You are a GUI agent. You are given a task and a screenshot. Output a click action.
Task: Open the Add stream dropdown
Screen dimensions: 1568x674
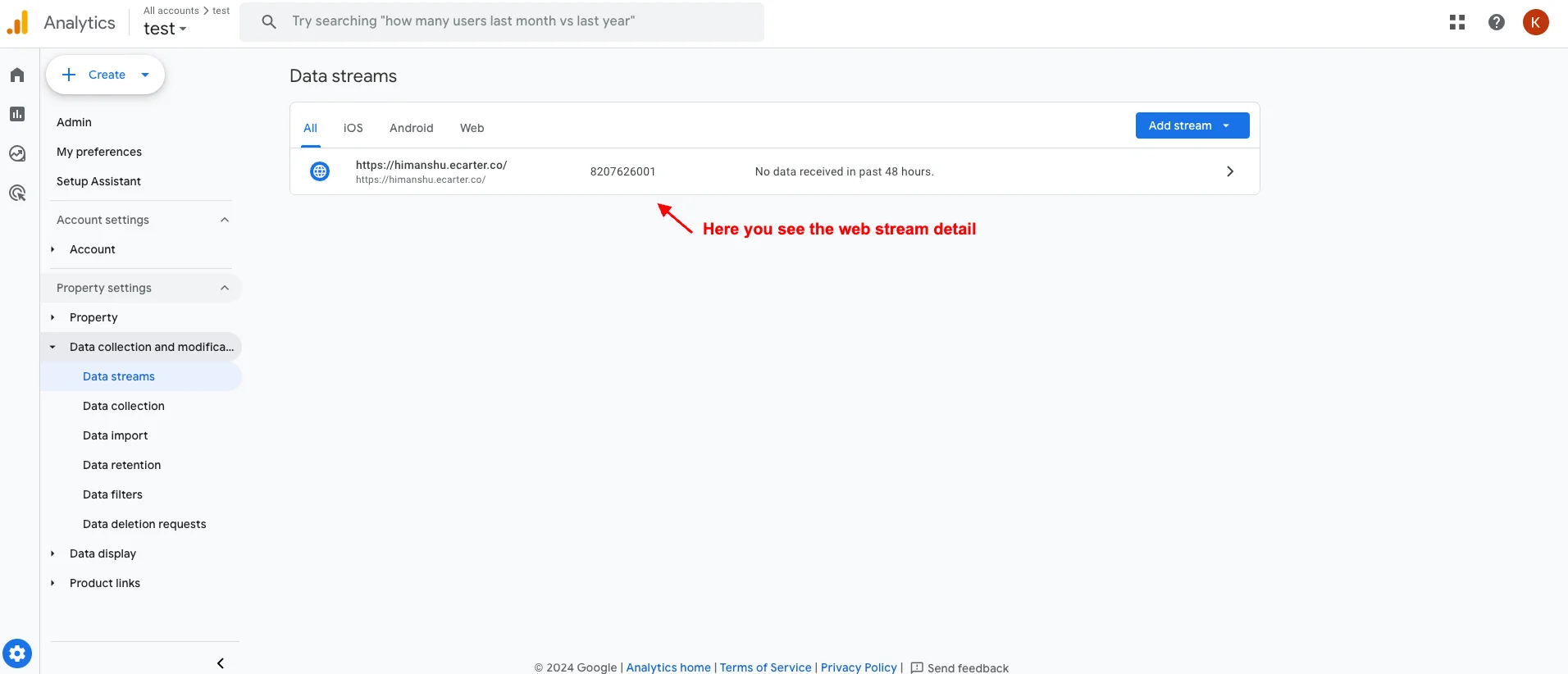click(x=1192, y=125)
